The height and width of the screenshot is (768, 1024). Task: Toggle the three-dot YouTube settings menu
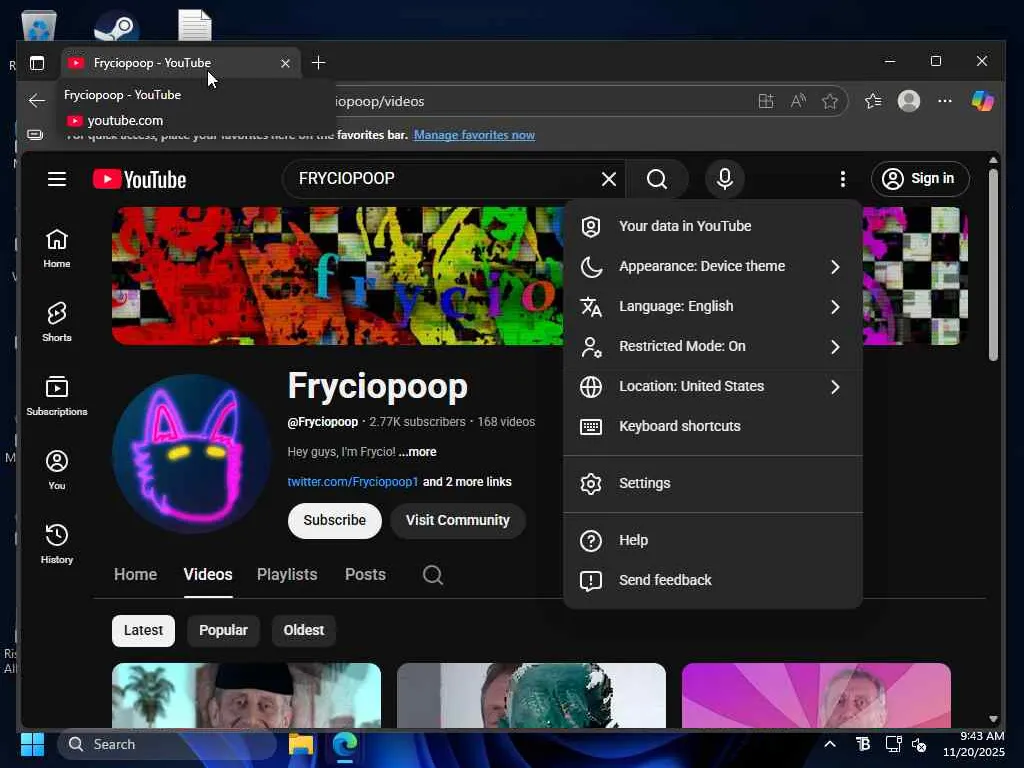pos(843,179)
